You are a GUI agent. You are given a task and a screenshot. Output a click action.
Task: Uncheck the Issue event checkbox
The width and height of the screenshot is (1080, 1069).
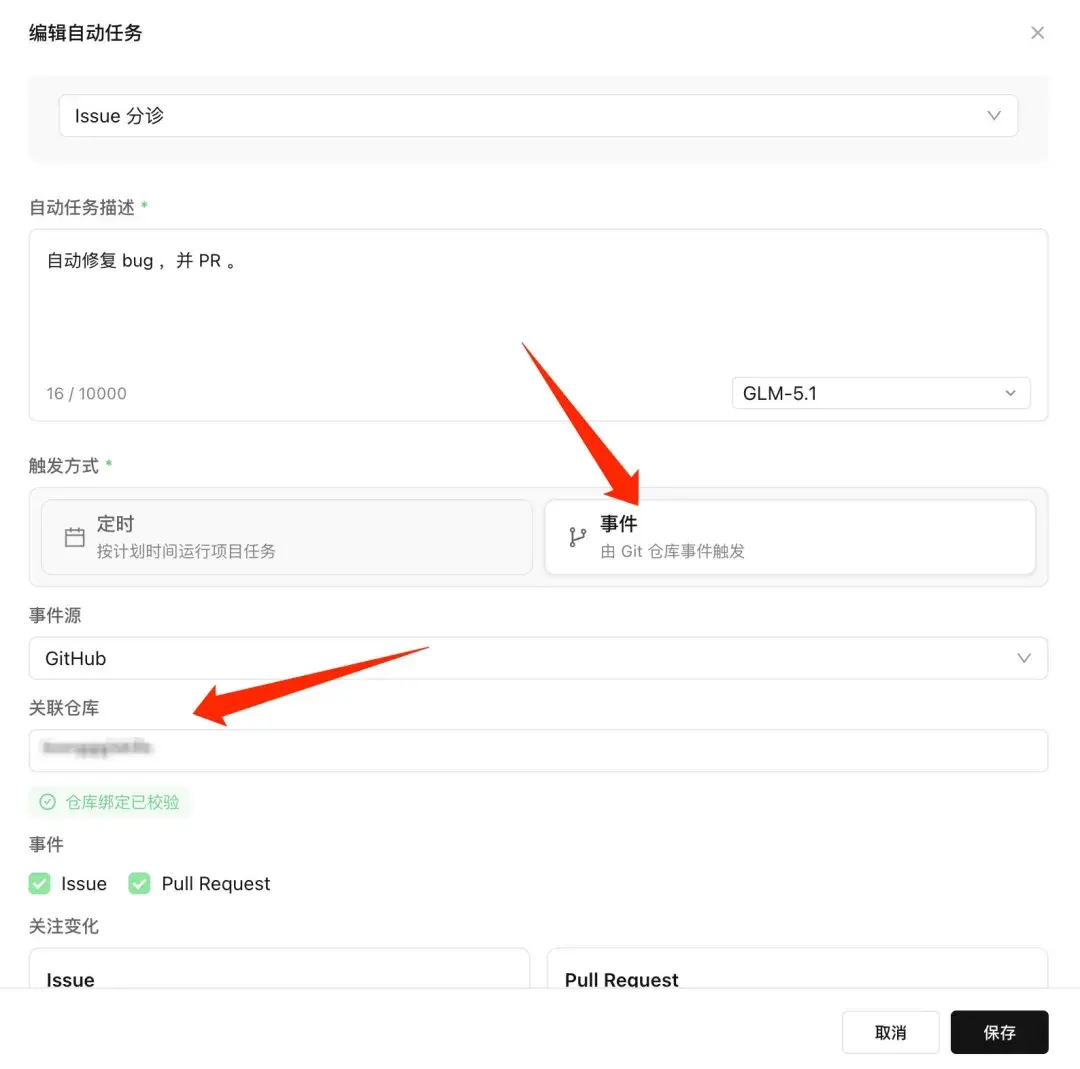pos(39,883)
